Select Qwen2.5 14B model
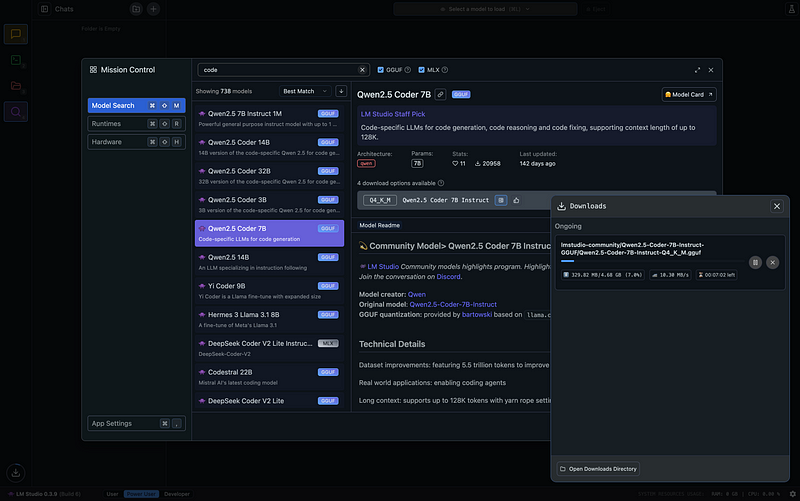 click(x=269, y=262)
